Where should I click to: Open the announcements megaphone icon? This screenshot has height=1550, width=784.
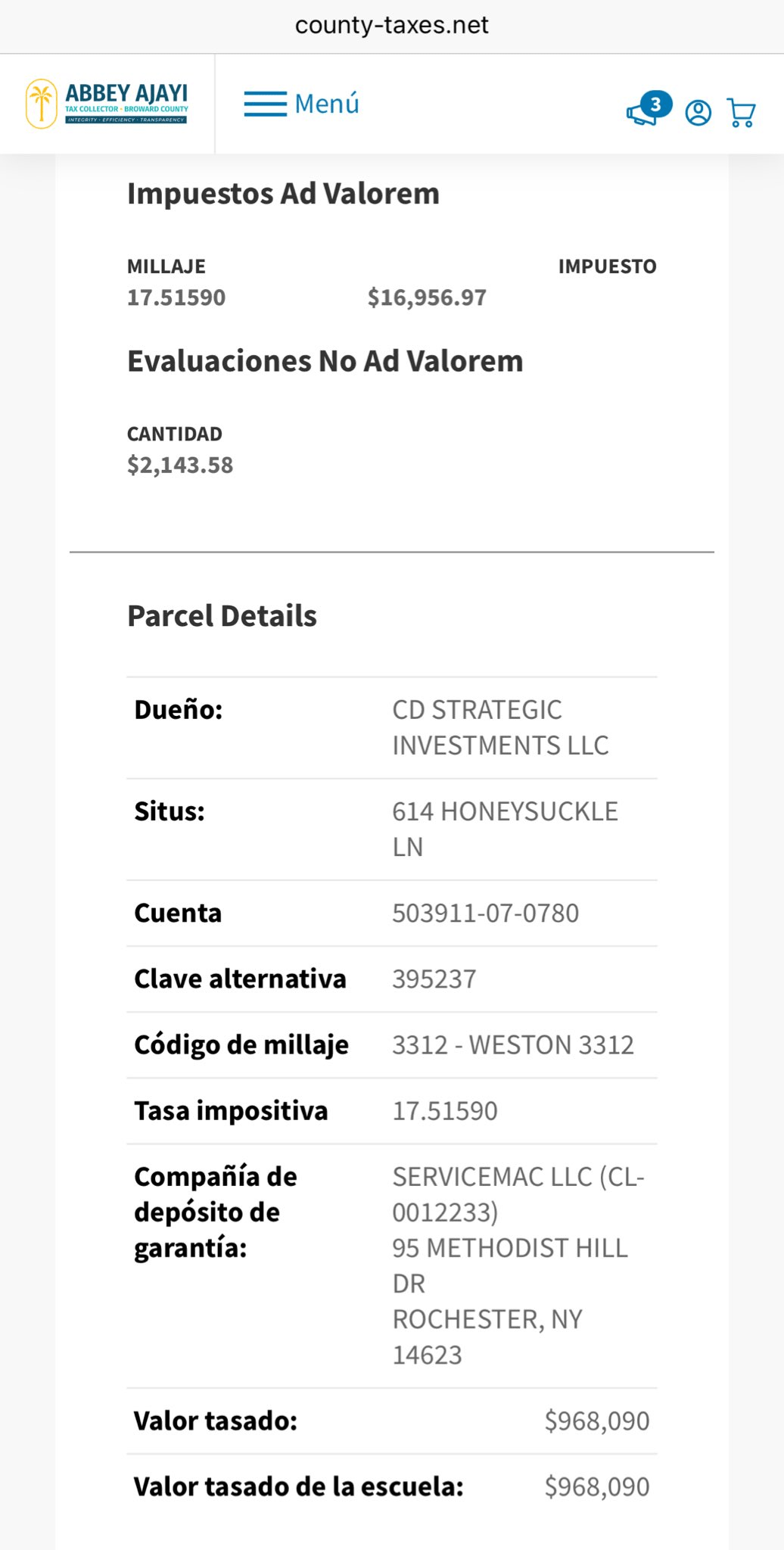tap(642, 113)
